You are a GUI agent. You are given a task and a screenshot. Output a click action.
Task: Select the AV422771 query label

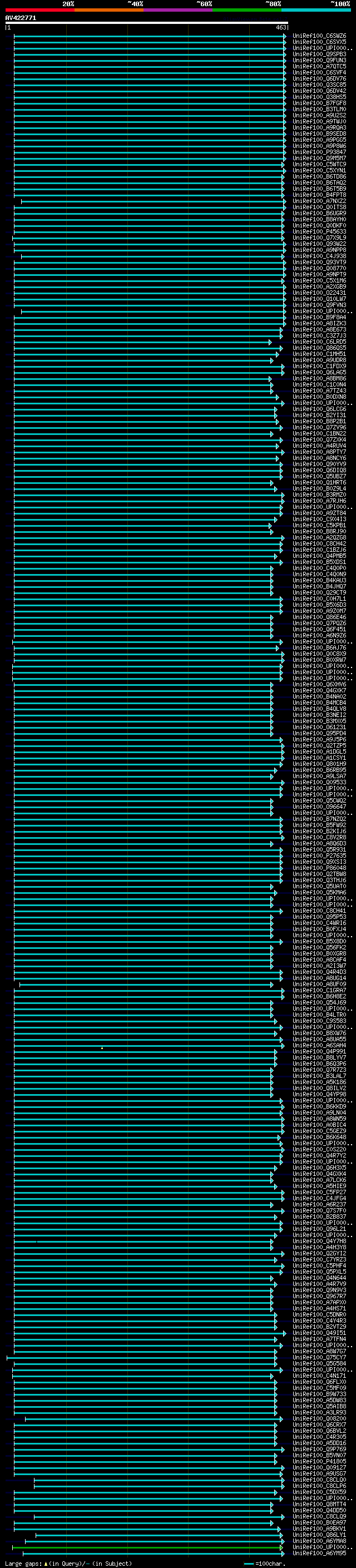click(x=21, y=18)
